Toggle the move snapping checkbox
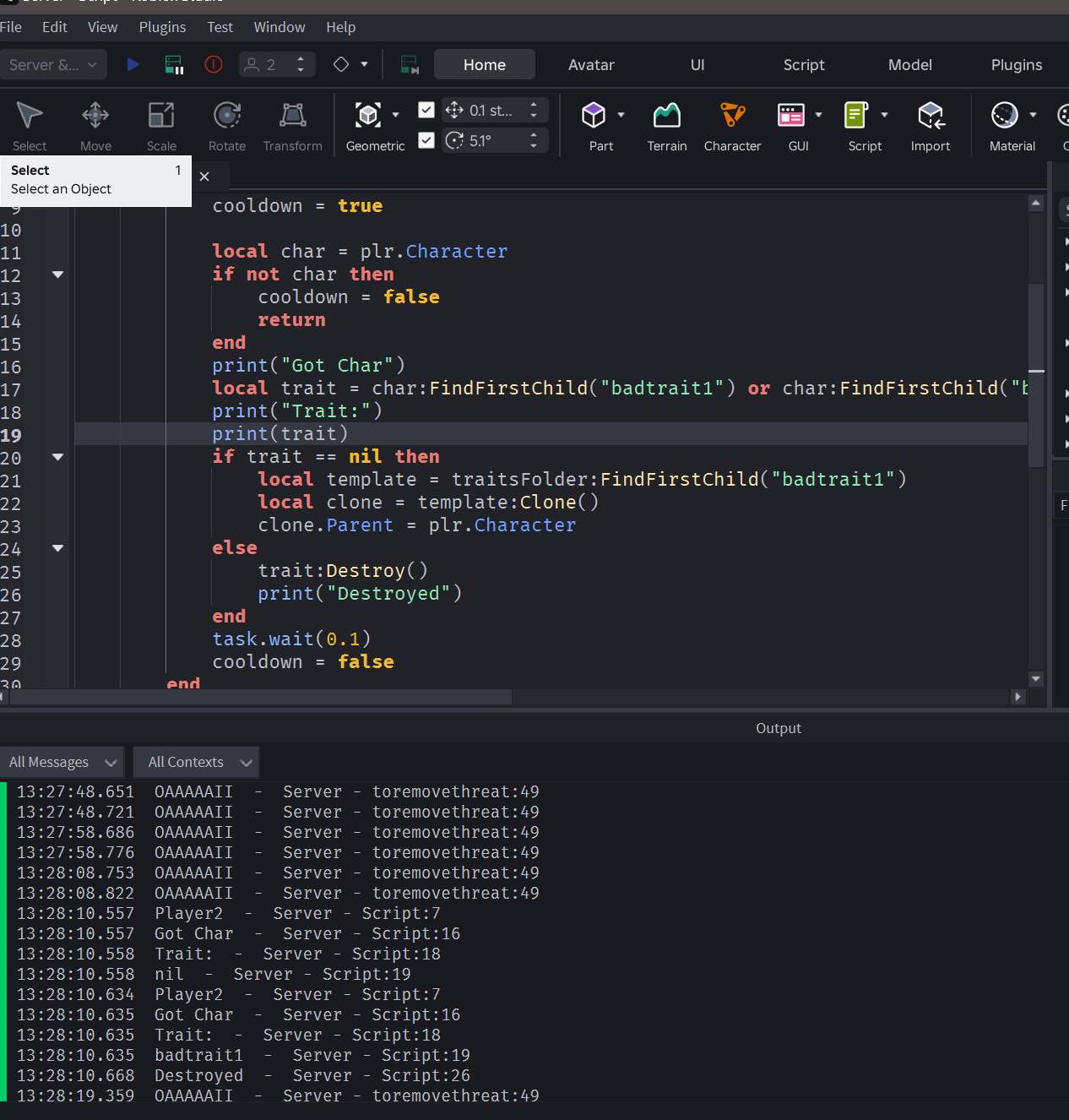Image resolution: width=1069 pixels, height=1120 pixels. tap(426, 110)
